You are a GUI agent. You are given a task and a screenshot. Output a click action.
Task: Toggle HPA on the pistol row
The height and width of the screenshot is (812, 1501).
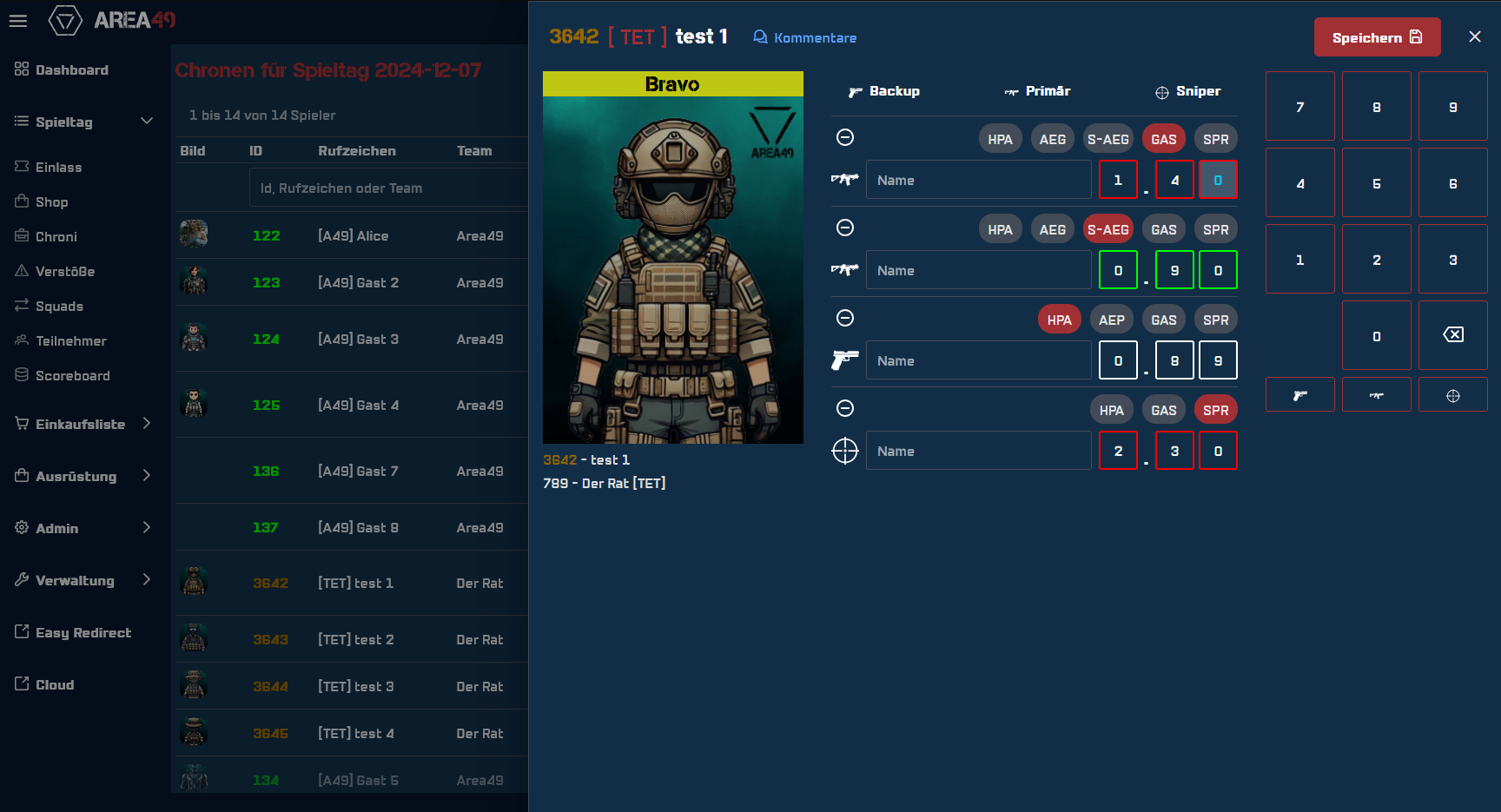[1060, 320]
